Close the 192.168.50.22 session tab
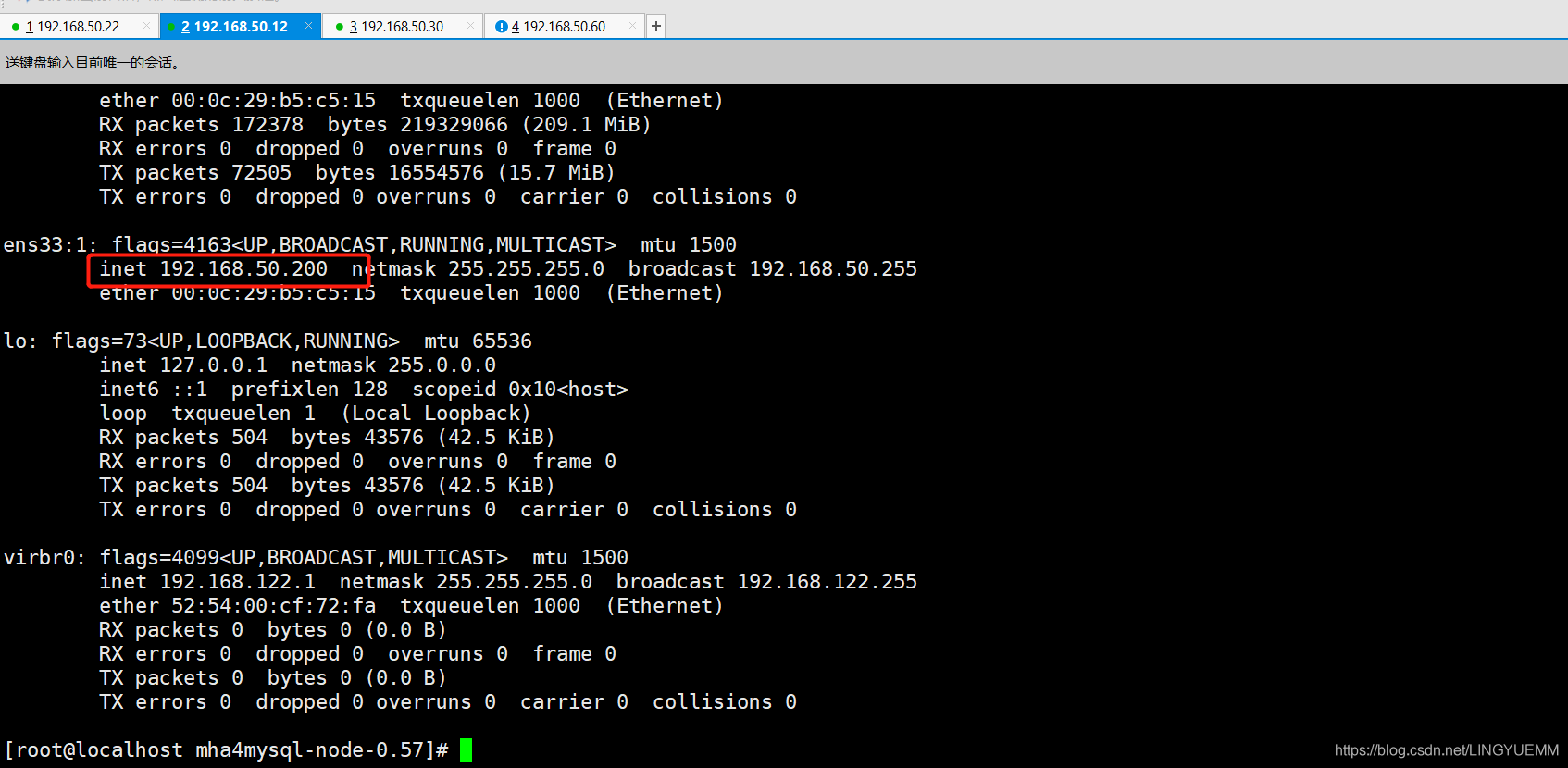 click(146, 26)
